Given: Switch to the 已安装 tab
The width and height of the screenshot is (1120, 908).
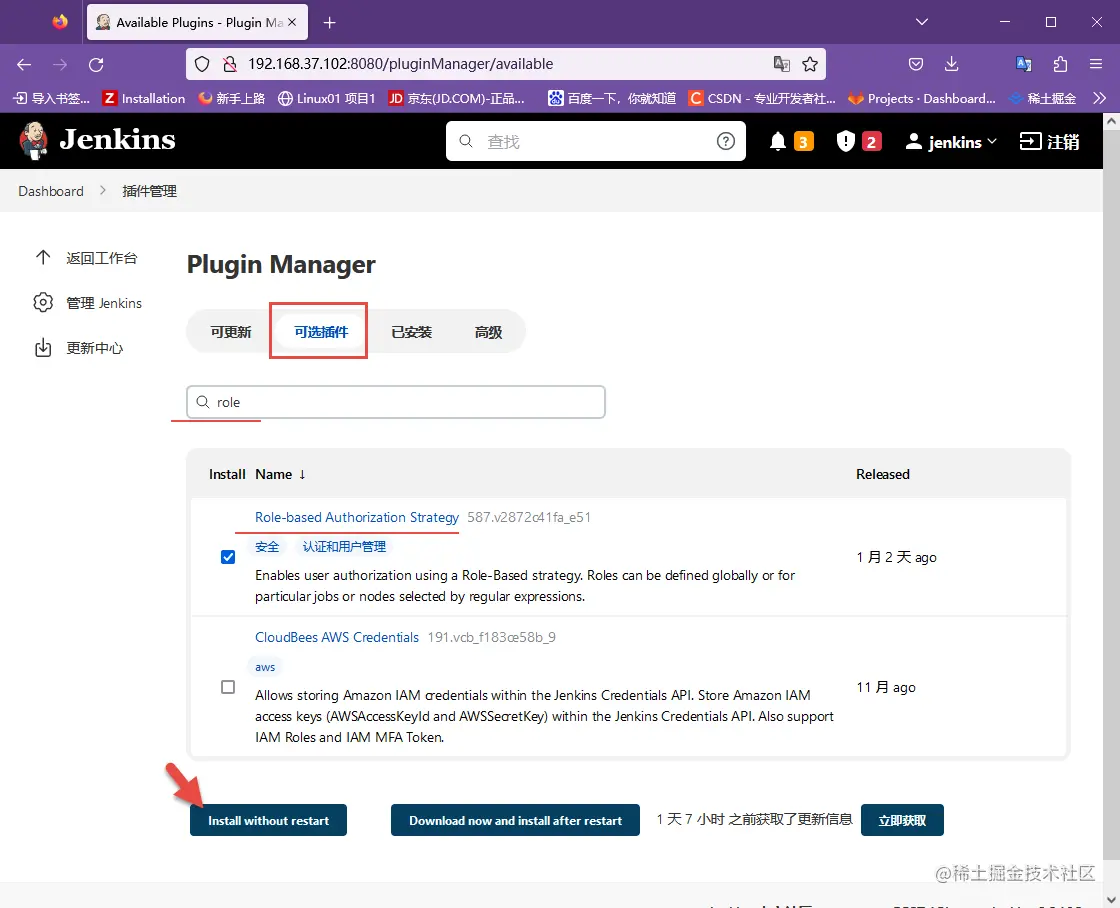Looking at the screenshot, I should click(411, 332).
